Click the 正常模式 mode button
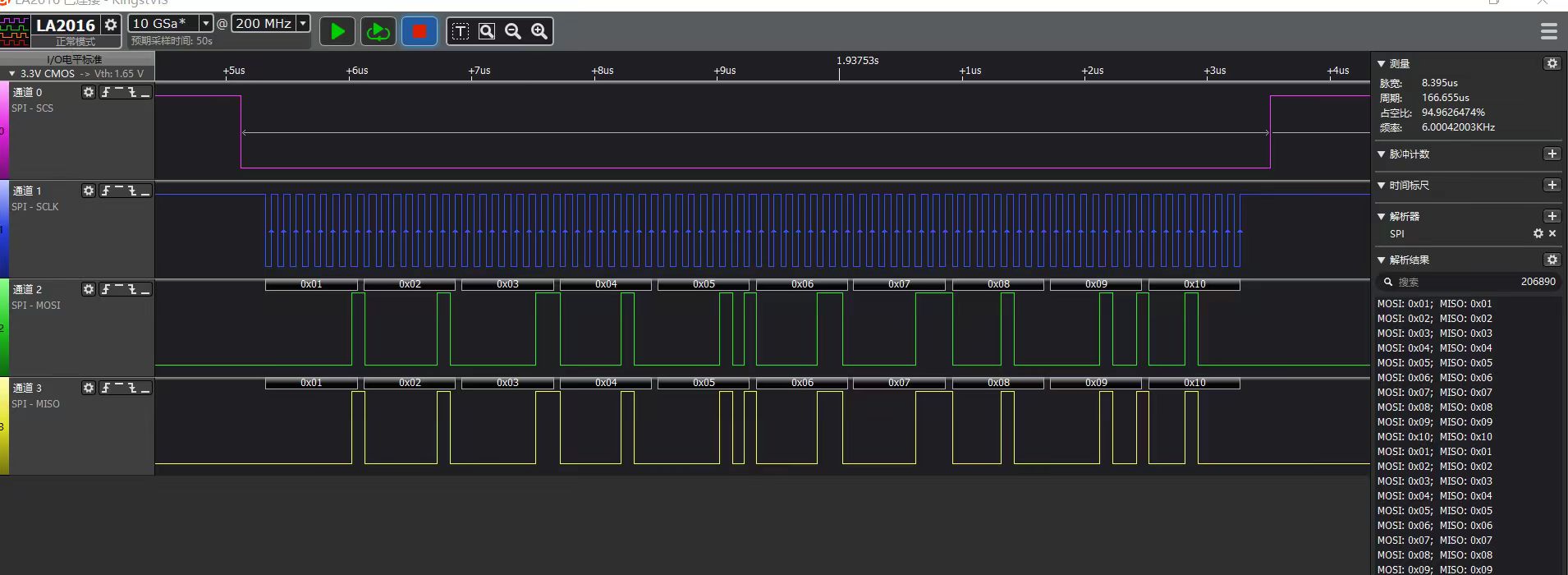Image resolution: width=1568 pixels, height=575 pixels. pos(76,41)
